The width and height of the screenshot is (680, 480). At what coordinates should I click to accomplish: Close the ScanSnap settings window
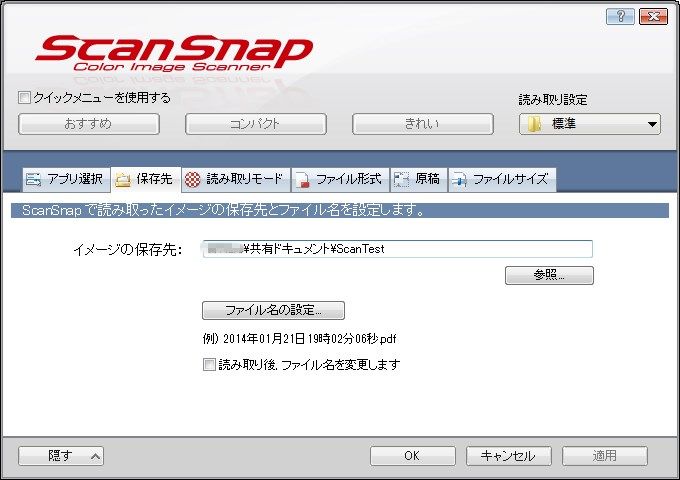point(653,16)
